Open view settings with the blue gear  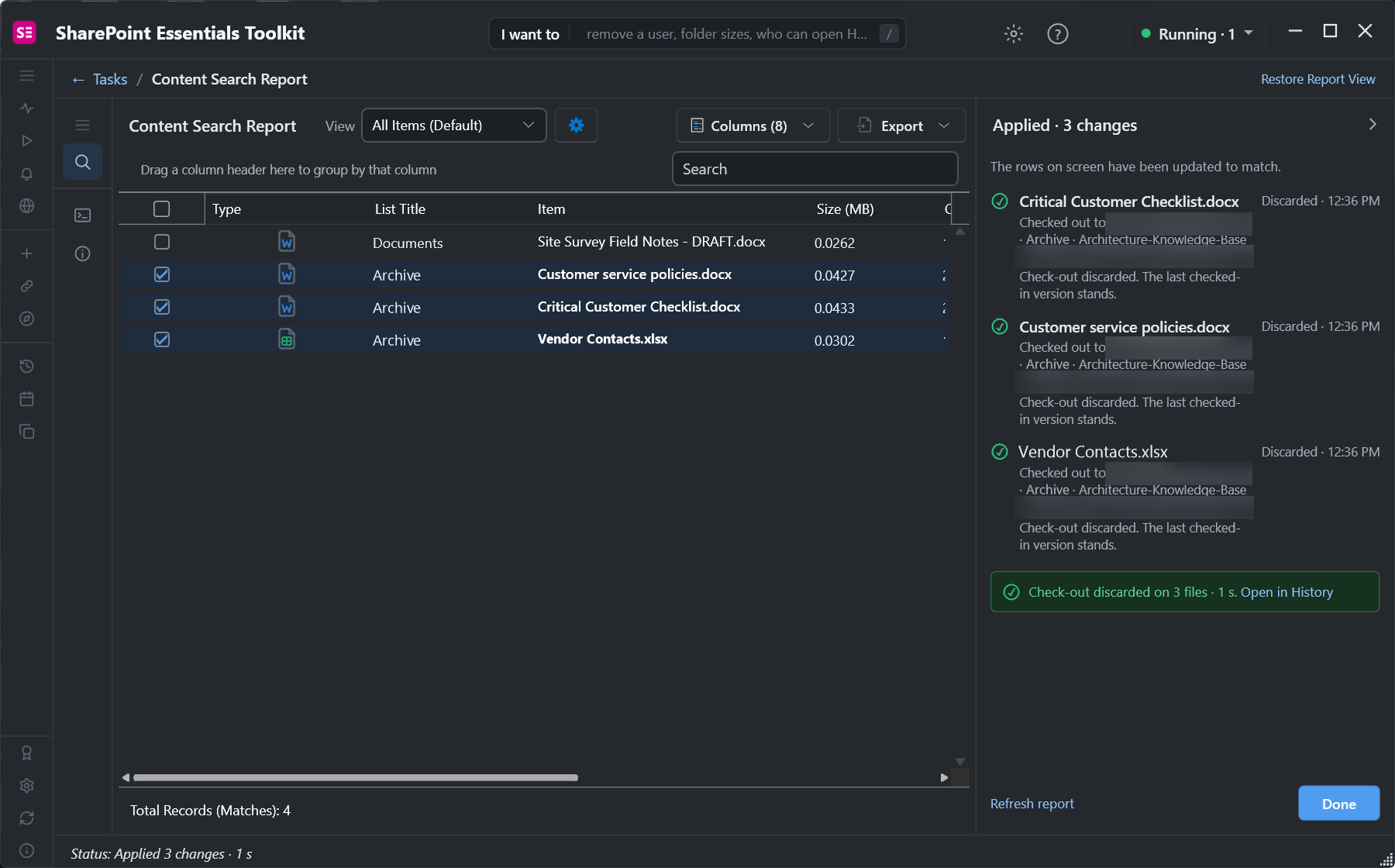coord(576,126)
